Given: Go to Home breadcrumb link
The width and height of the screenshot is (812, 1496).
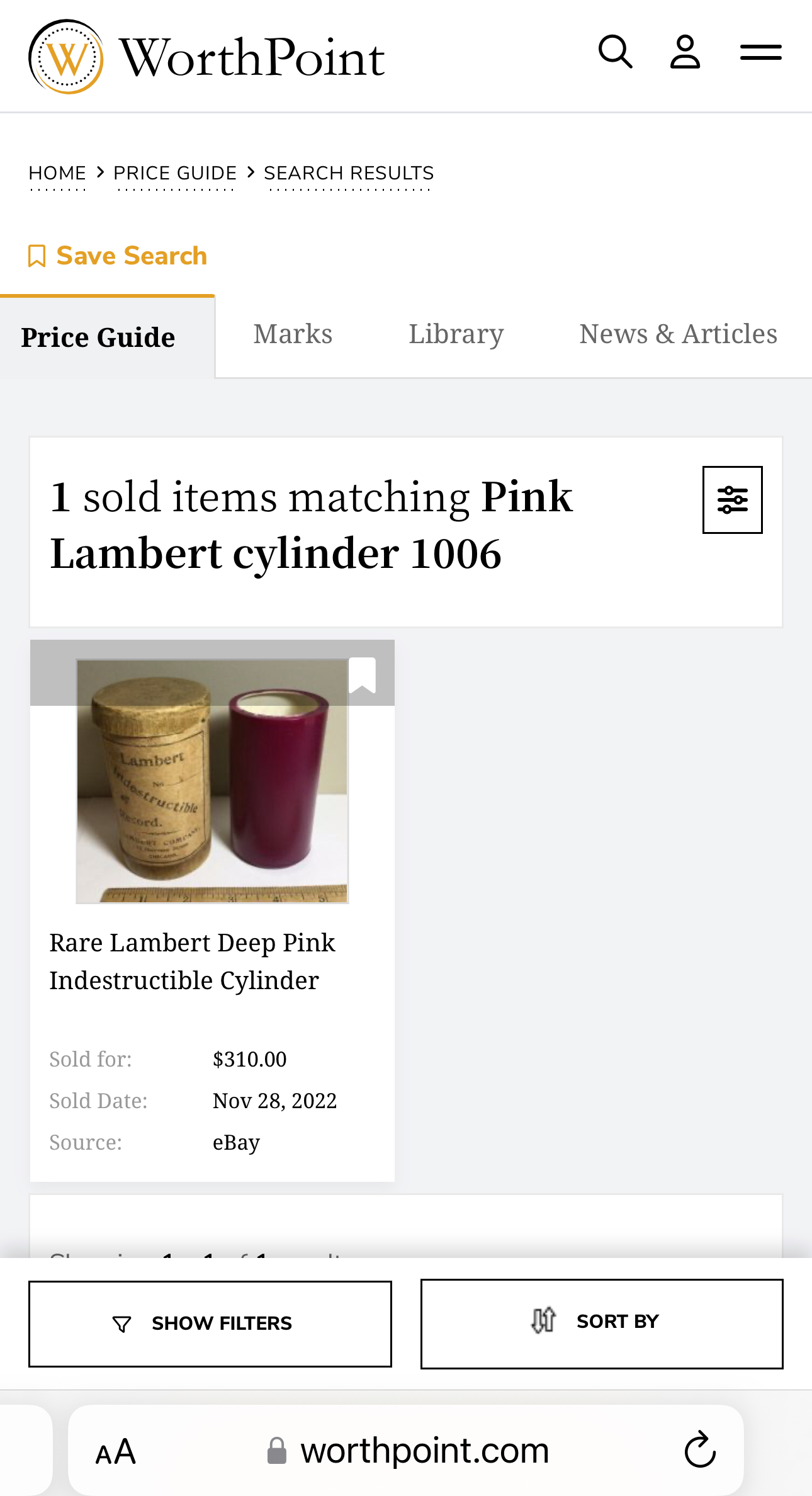Looking at the screenshot, I should 57,173.
